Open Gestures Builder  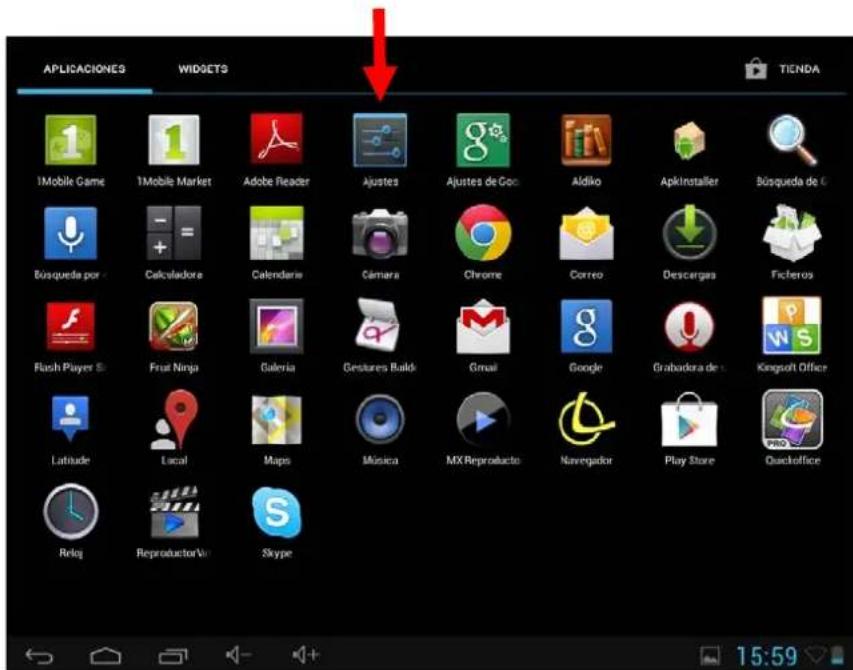[378, 325]
